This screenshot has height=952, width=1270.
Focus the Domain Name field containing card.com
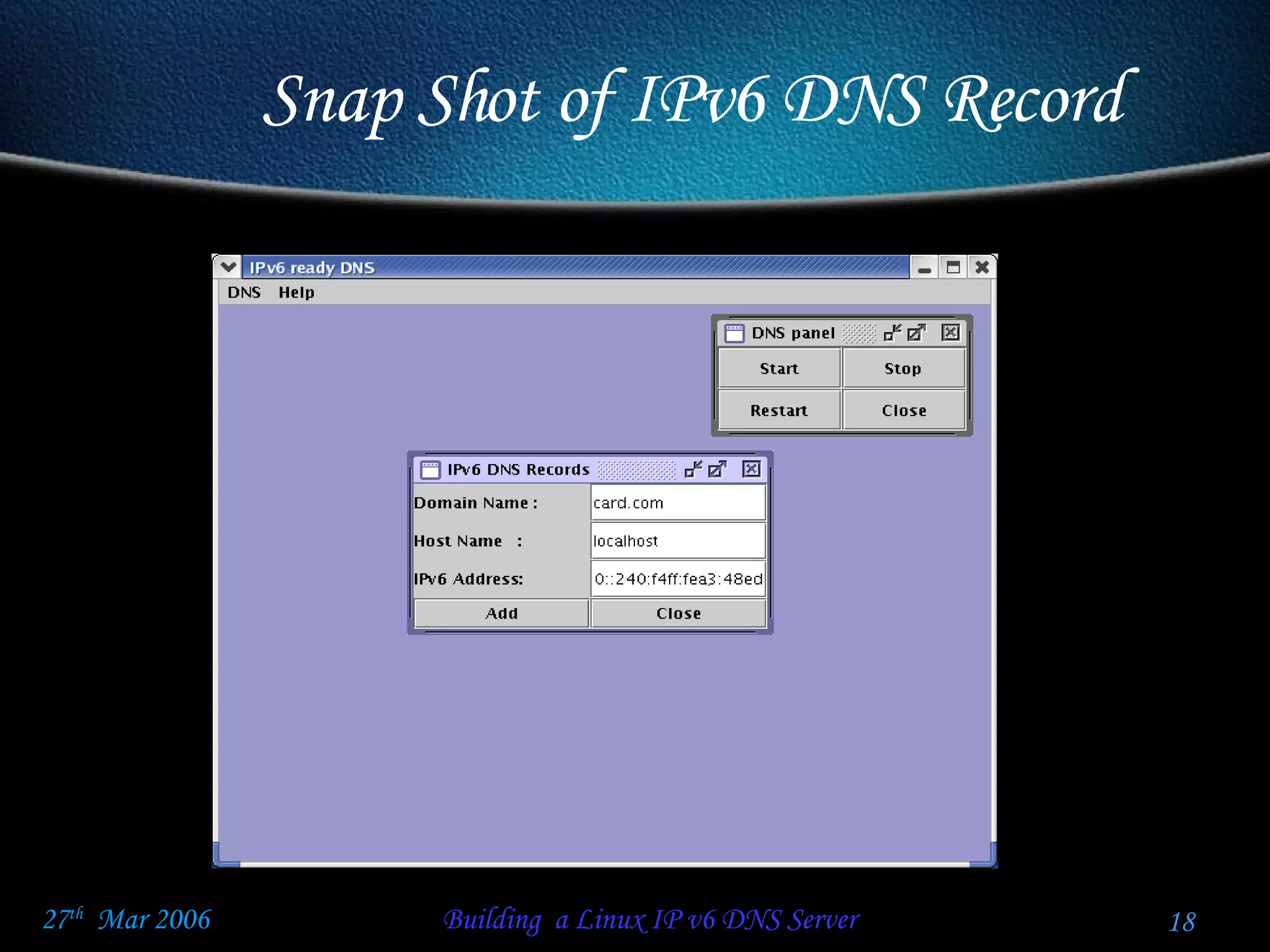[x=678, y=503]
